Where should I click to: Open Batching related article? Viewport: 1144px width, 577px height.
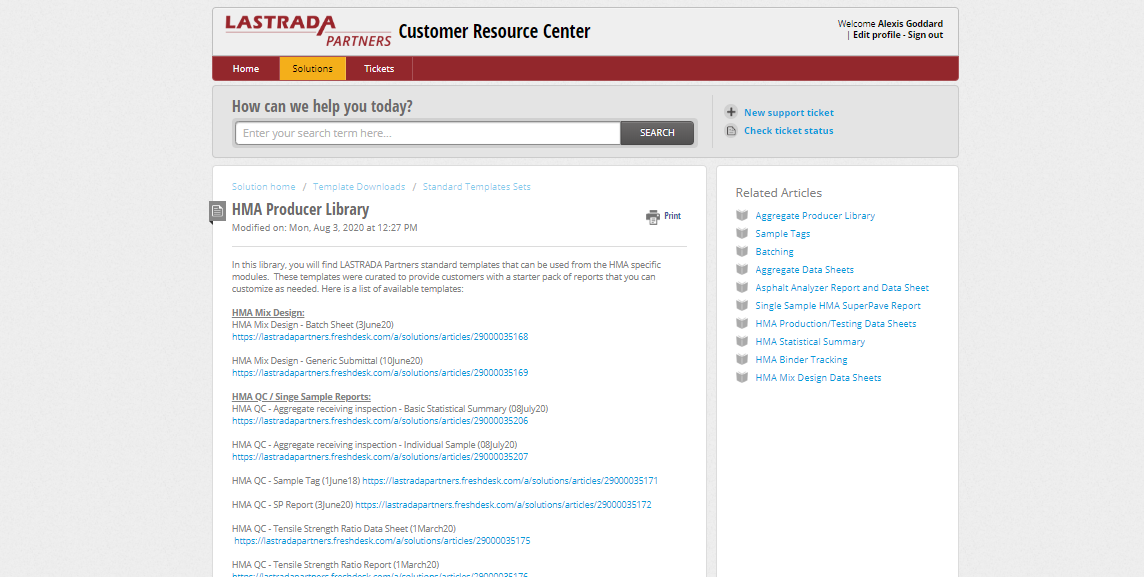pyautogui.click(x=774, y=252)
